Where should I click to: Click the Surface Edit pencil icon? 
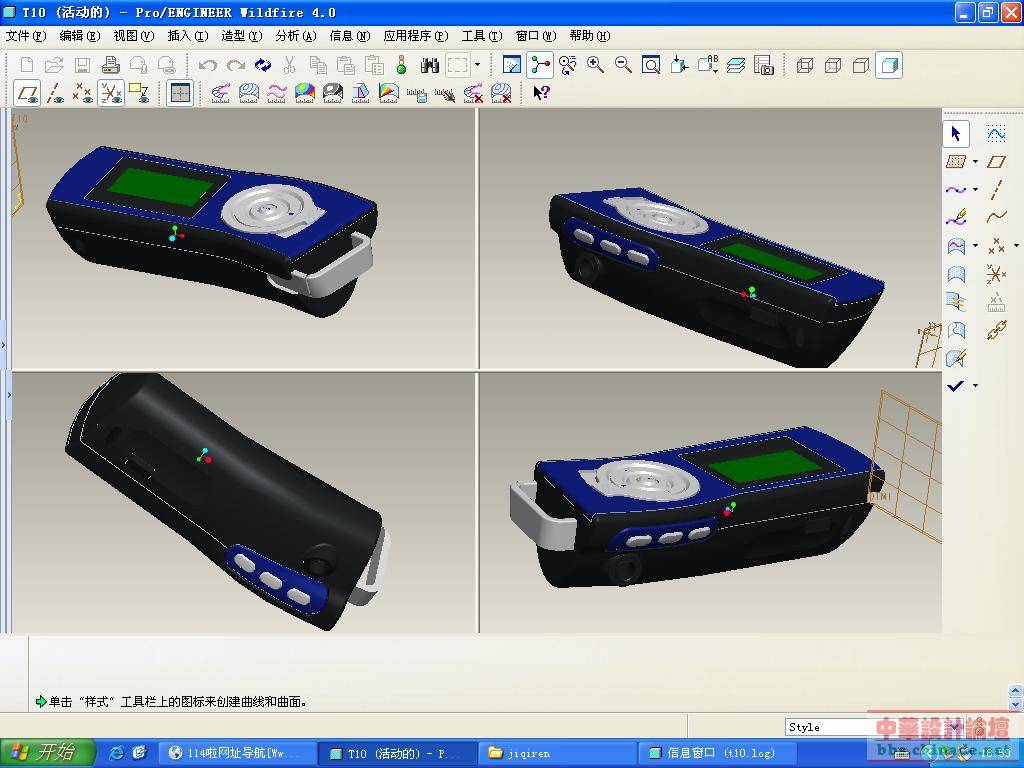click(955, 357)
